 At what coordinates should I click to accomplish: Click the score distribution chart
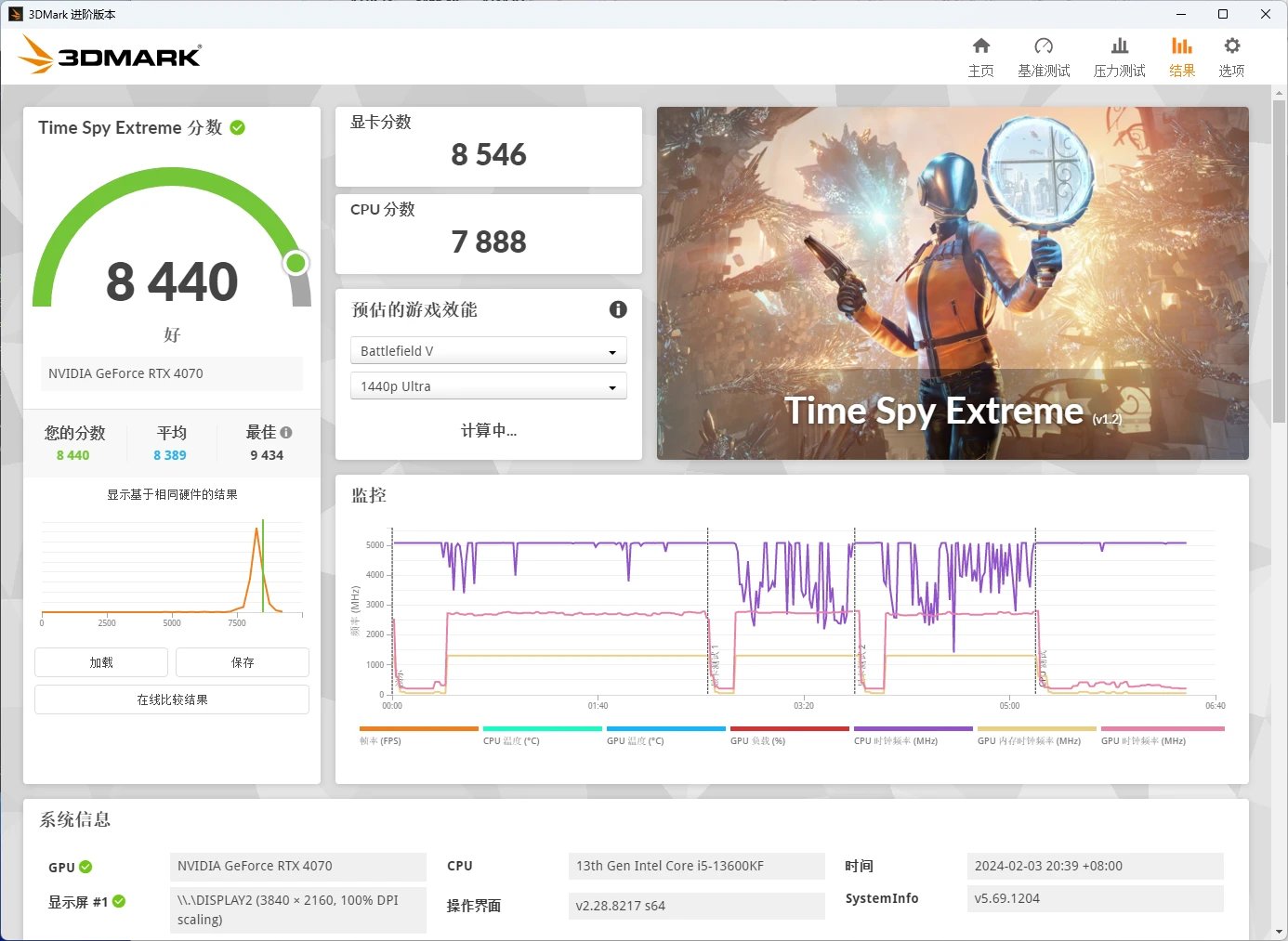pyautogui.click(x=172, y=569)
